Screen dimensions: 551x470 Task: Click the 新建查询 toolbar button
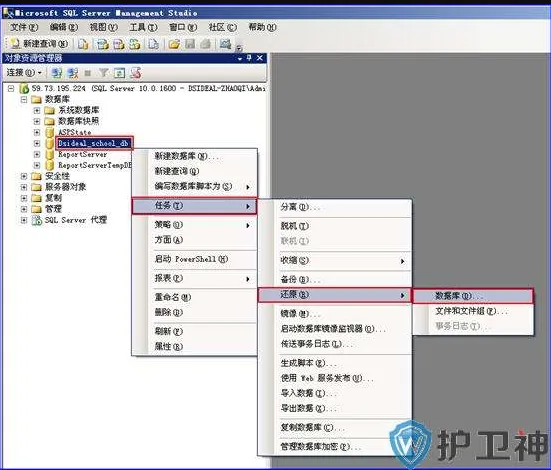click(x=39, y=44)
